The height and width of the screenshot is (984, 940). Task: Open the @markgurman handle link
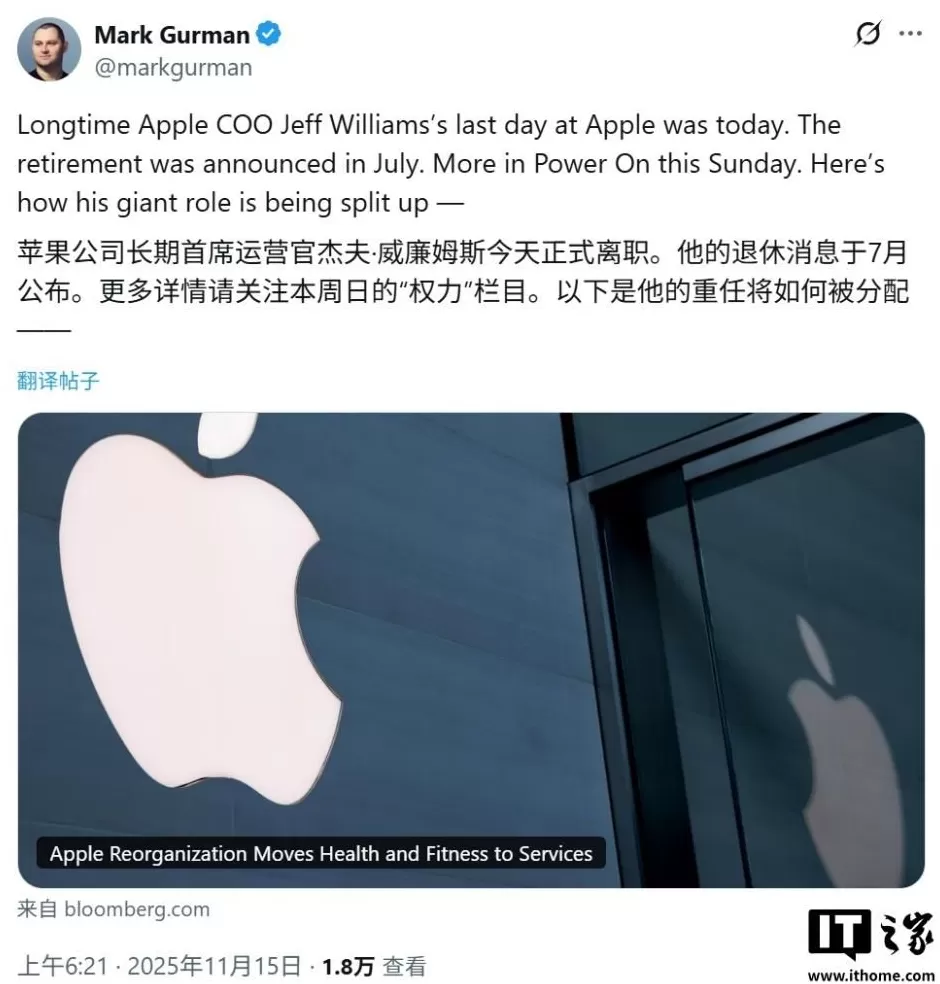173,67
